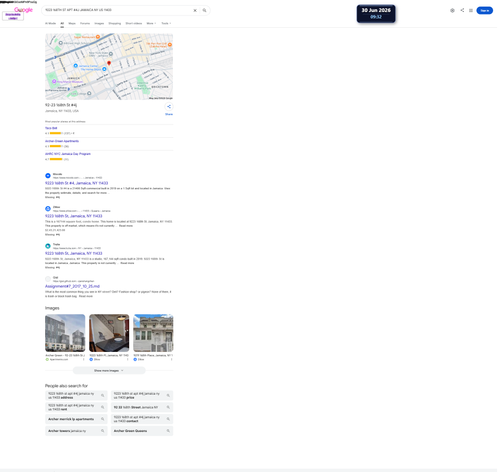
Task: Open Movoto result '9223 168th St #4, Jamaica'
Action: coord(77,184)
